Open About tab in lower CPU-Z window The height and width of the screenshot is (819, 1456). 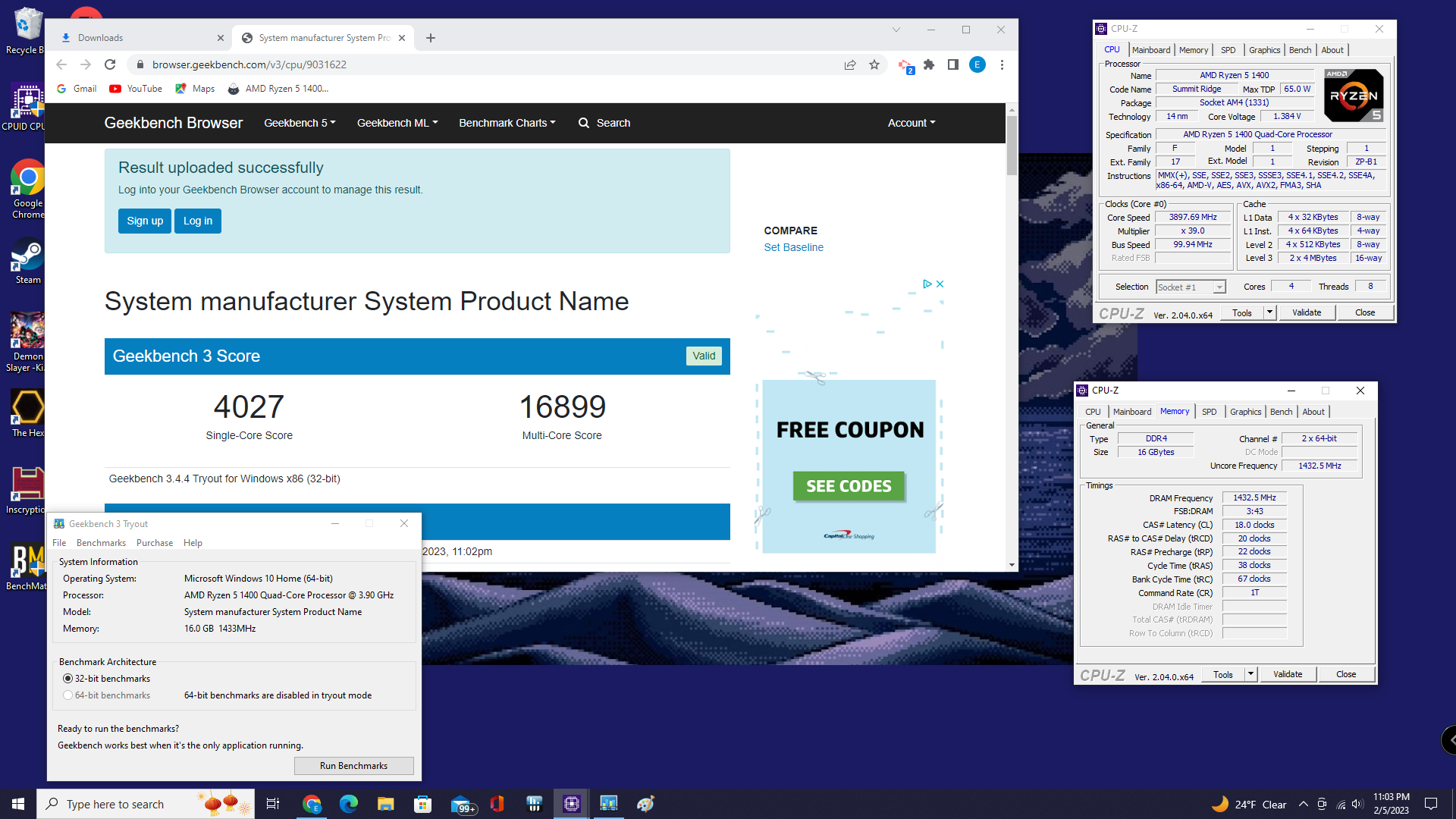click(1313, 412)
